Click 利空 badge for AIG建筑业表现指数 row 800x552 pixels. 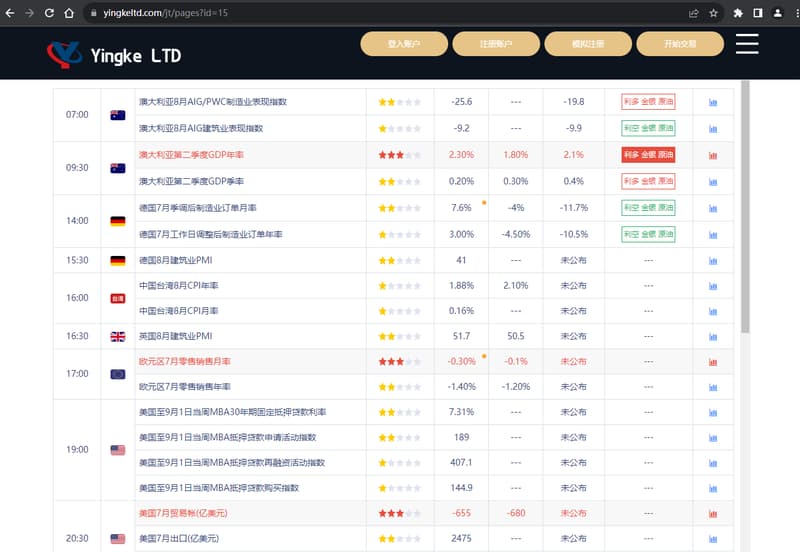point(648,128)
